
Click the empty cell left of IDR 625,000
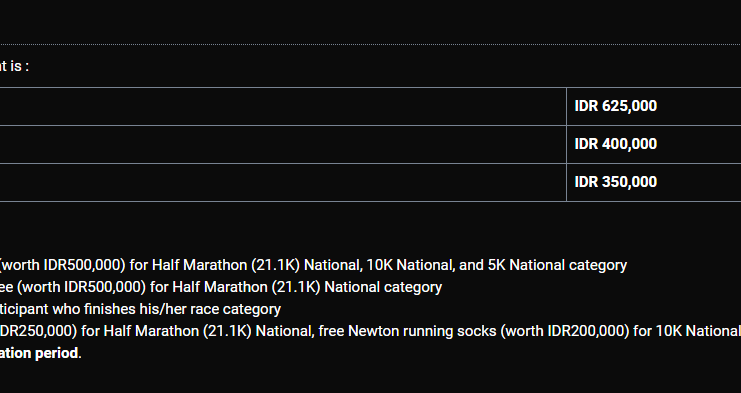click(283, 106)
